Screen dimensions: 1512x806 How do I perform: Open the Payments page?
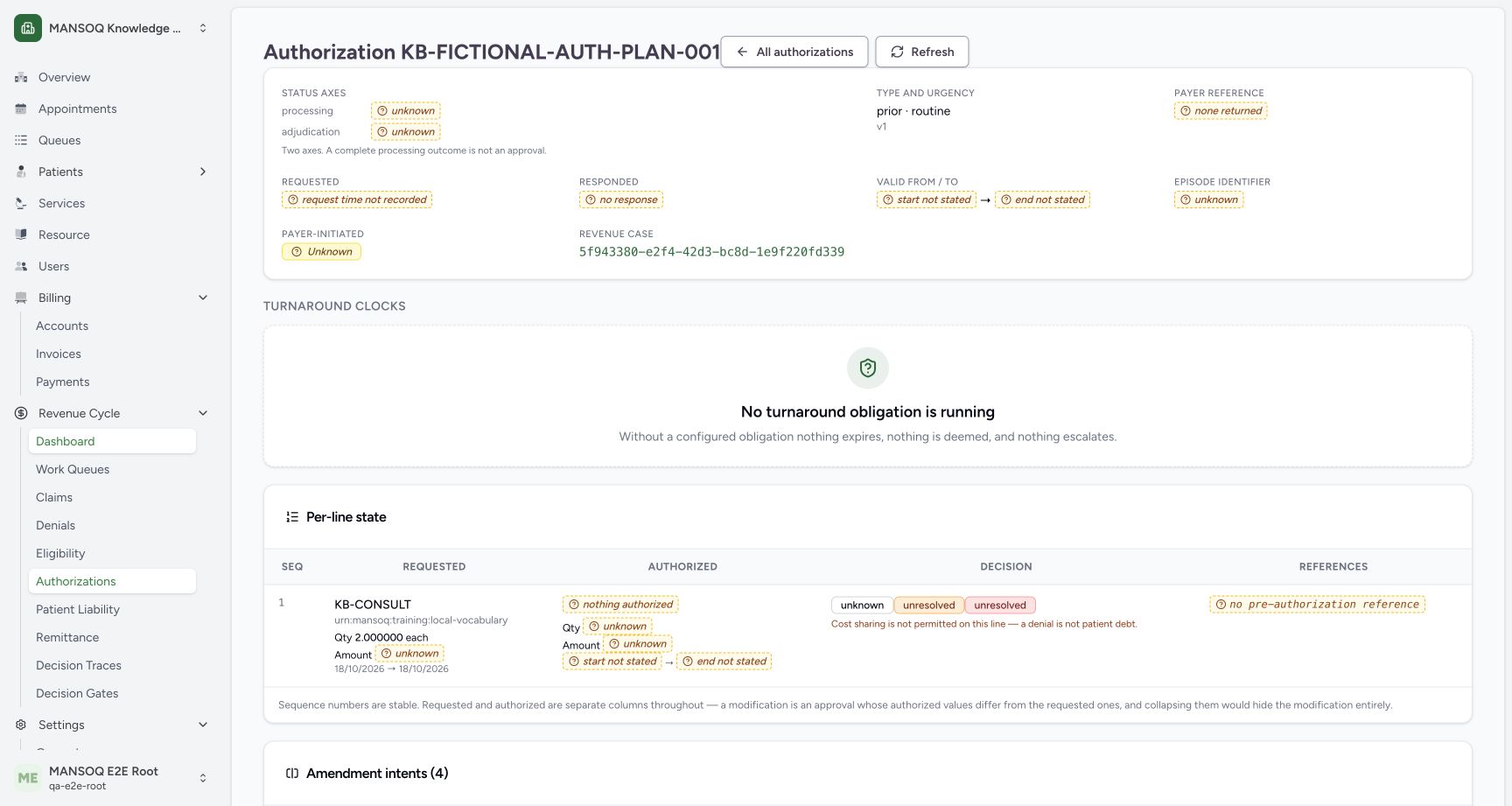coord(112,382)
